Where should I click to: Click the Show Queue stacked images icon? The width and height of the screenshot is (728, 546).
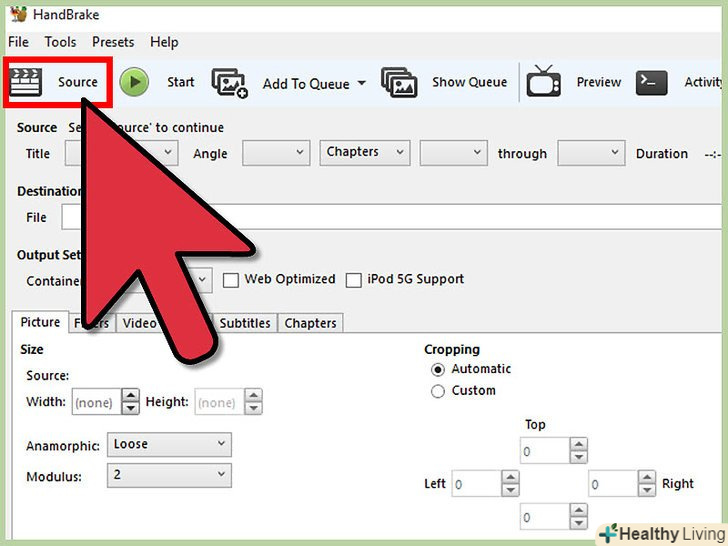[399, 82]
